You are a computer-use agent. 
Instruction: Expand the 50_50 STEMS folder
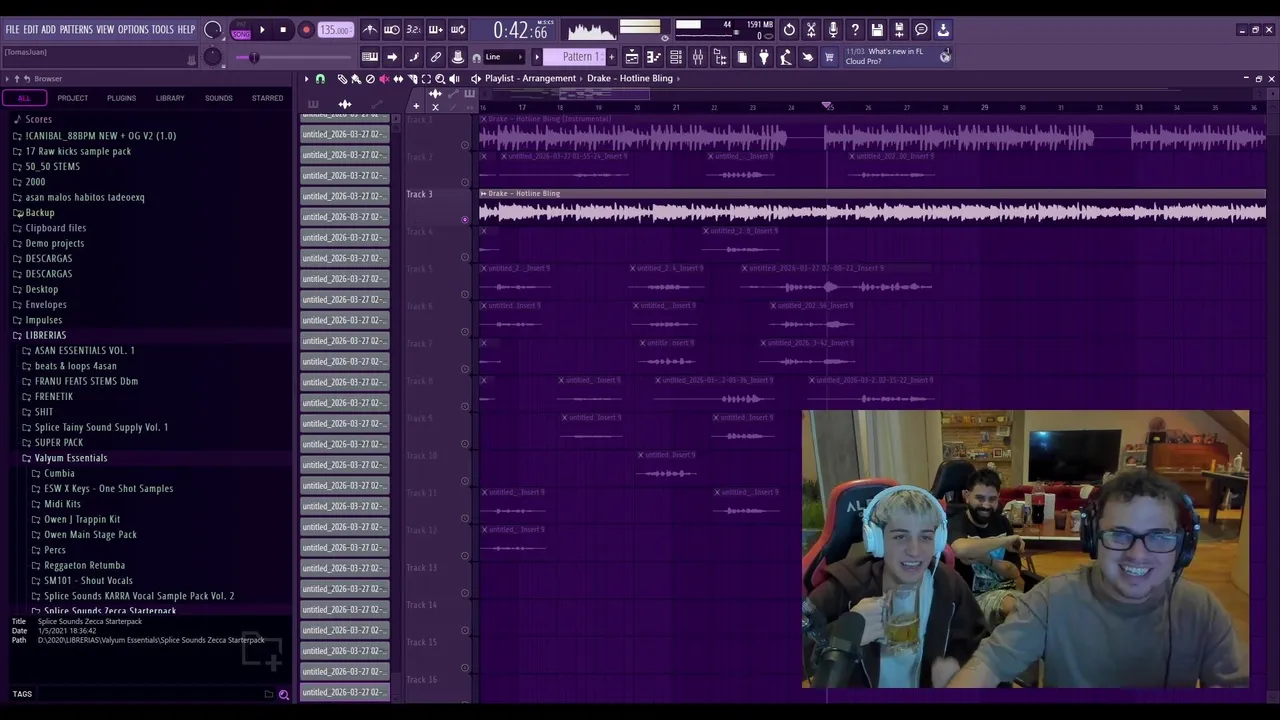point(52,166)
